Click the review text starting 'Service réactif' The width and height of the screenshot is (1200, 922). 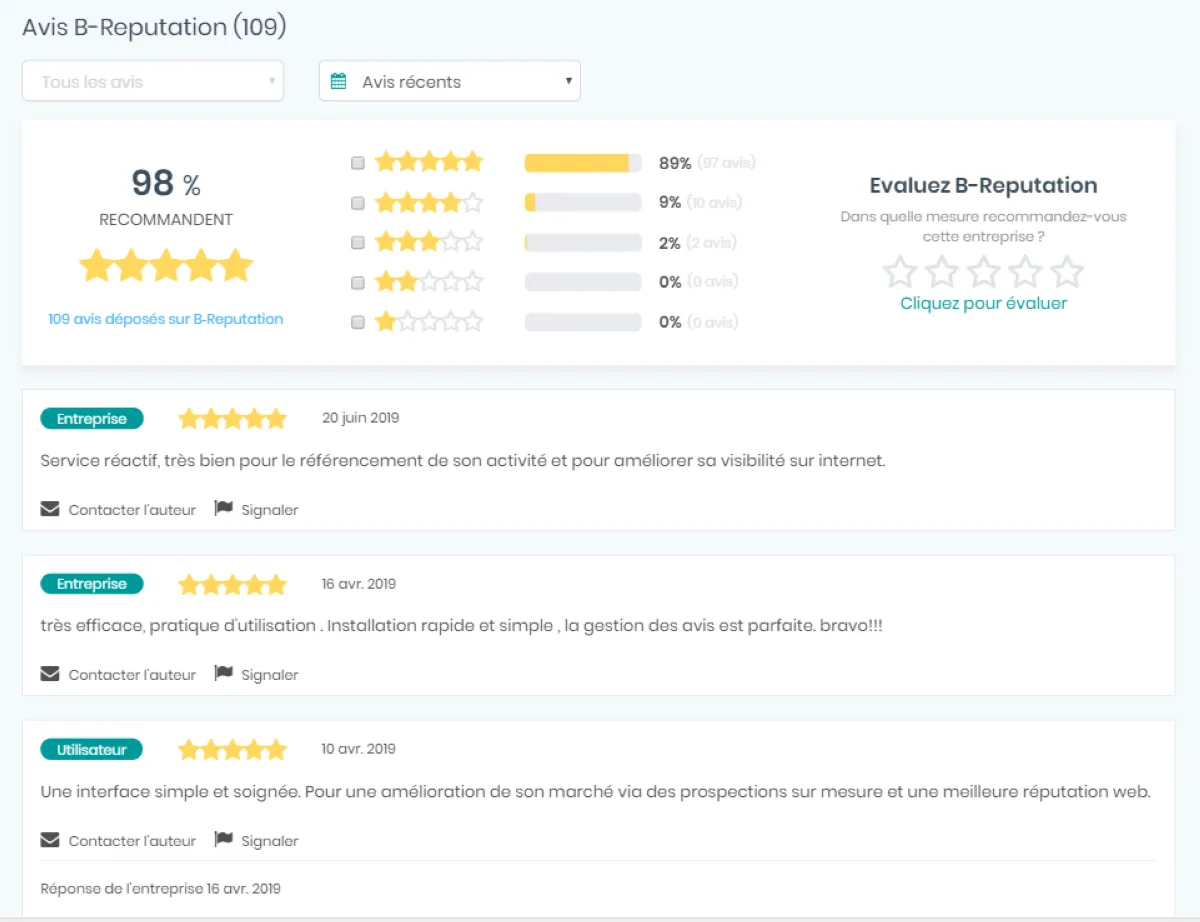point(463,461)
